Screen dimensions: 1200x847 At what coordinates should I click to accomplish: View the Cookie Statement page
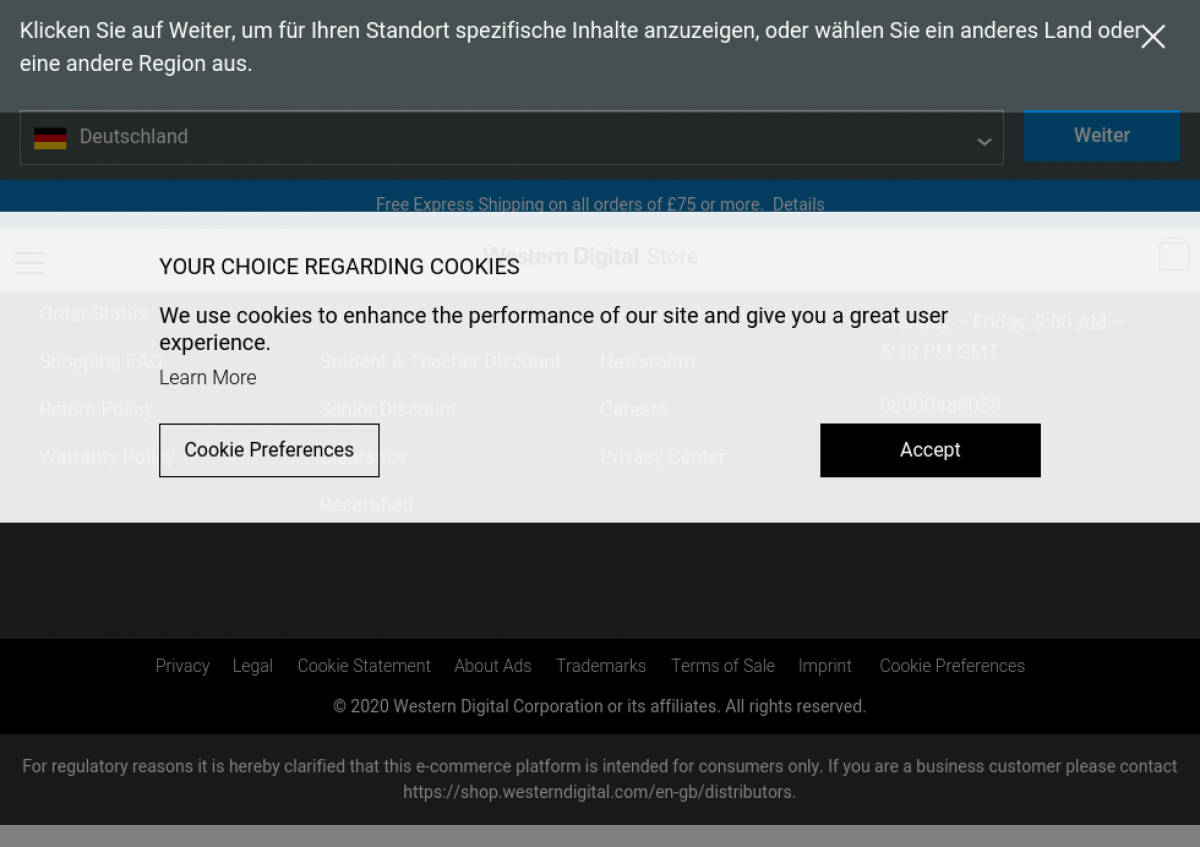point(364,666)
